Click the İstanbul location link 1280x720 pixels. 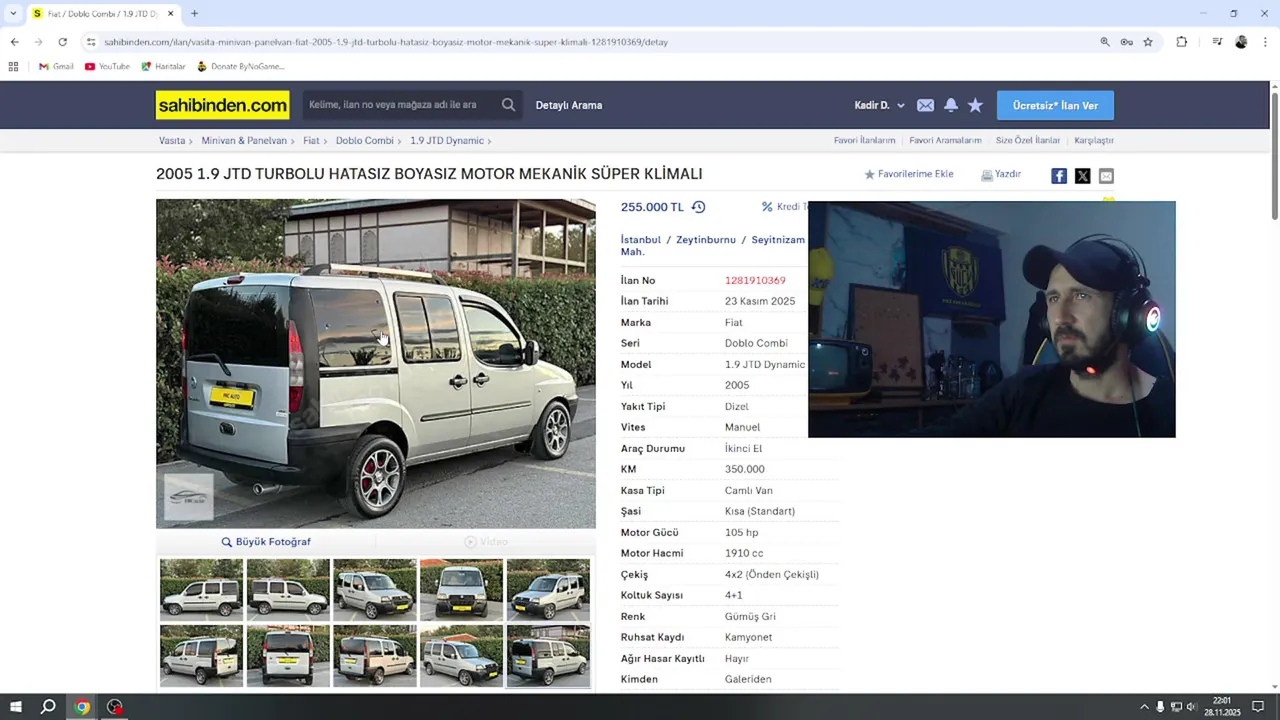pos(641,240)
